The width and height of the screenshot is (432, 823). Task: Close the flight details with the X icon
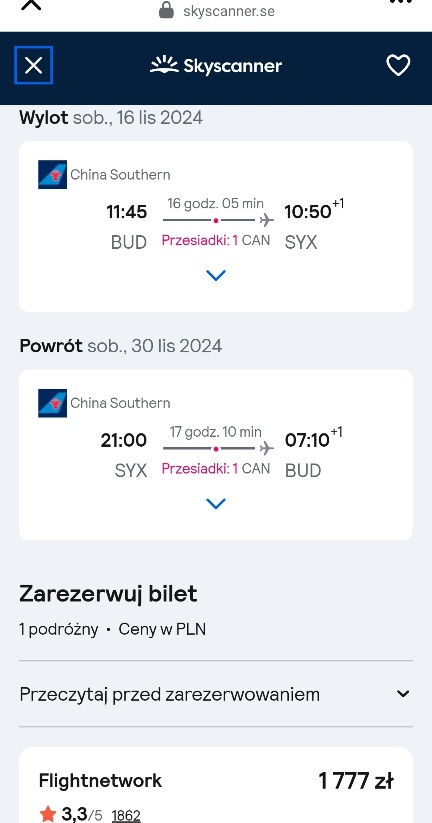pos(34,65)
